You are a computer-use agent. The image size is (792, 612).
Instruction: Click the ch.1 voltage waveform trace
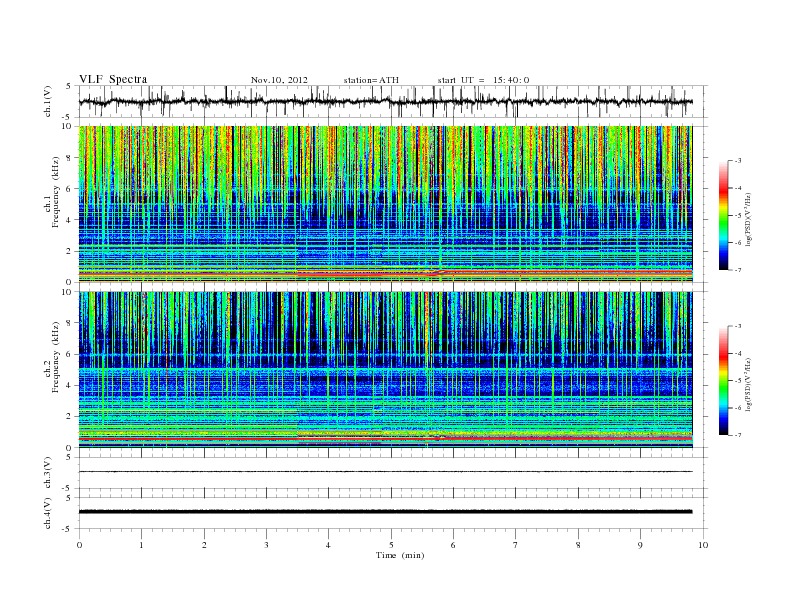point(385,101)
